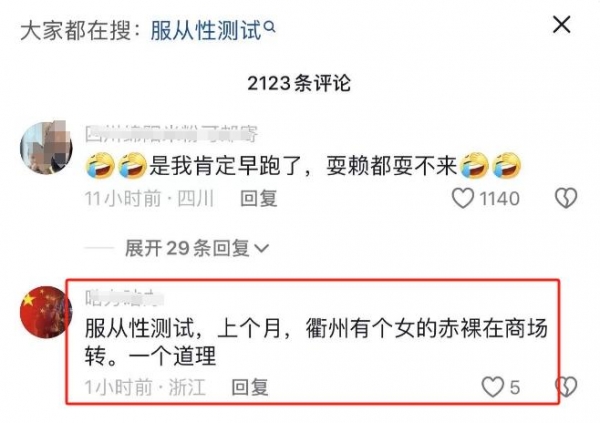
Task: Select the comment starting 服从性测试，上个月
Action: [316, 342]
